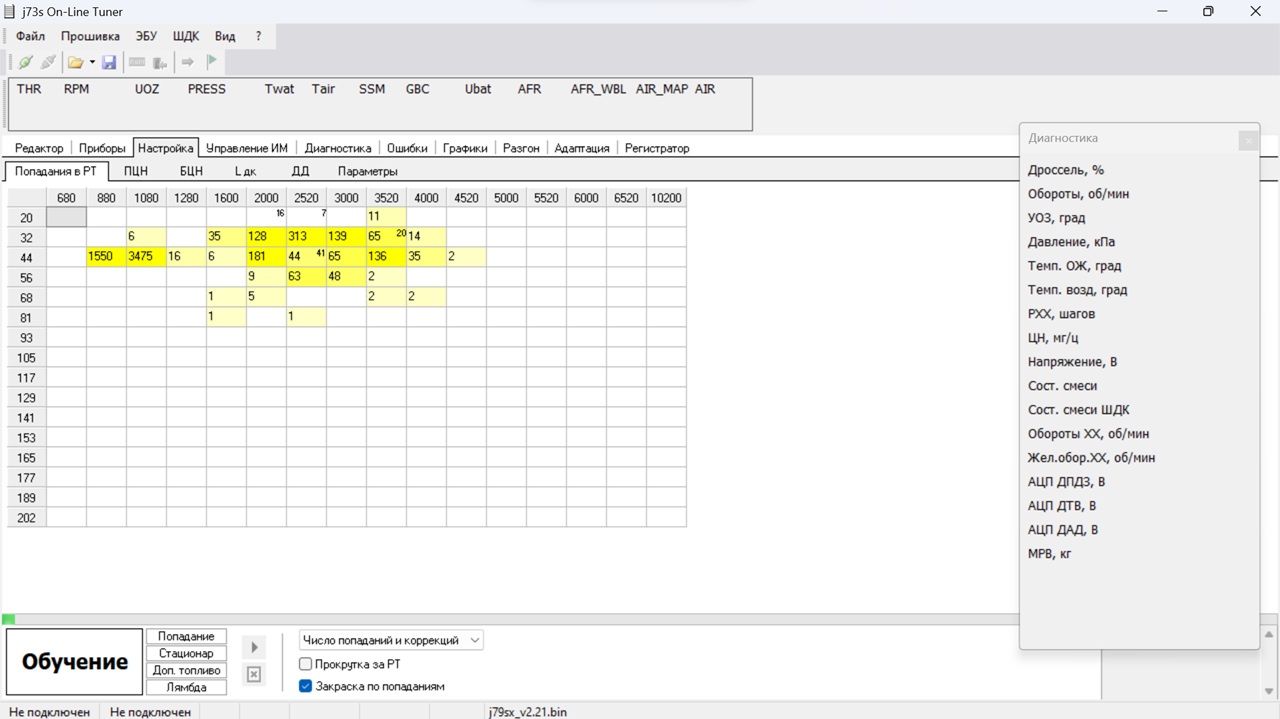
Task: Enable the Прокрутка за РТ checkbox
Action: tap(306, 664)
